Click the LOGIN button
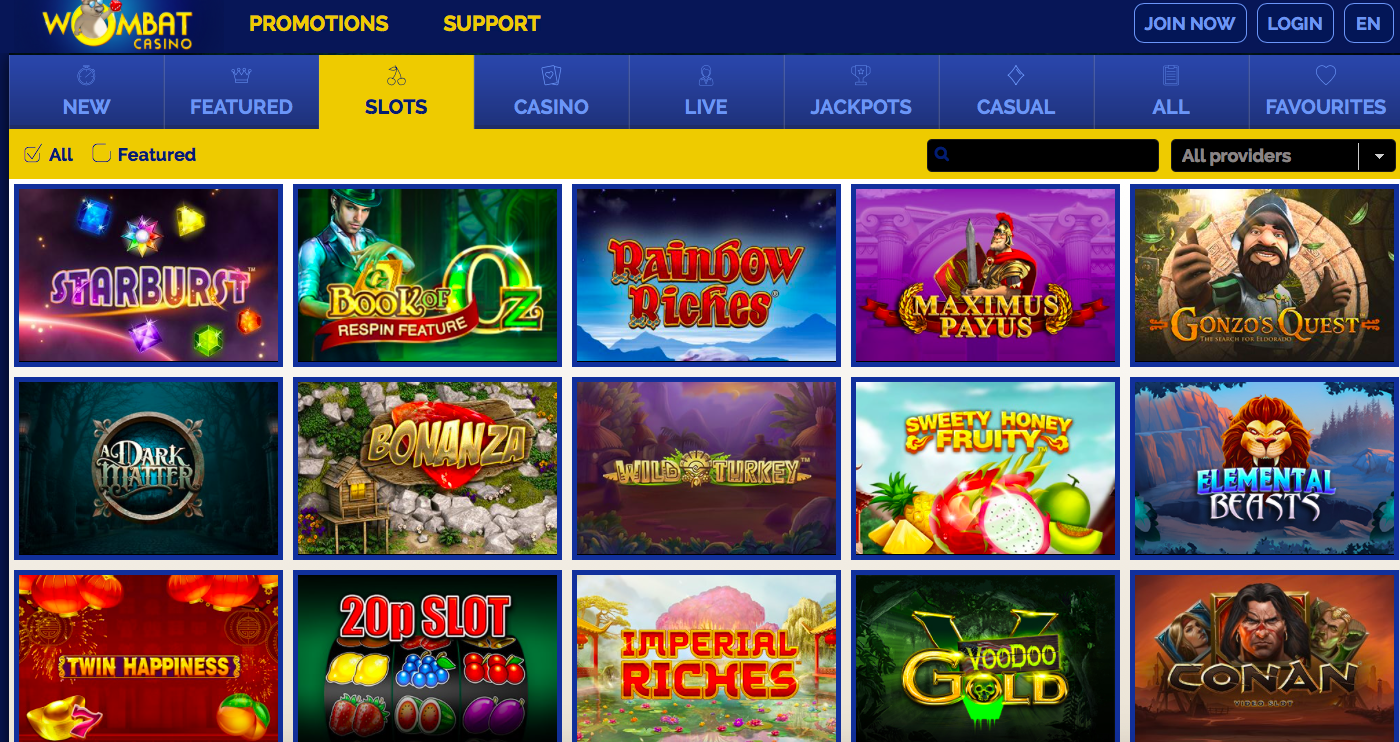This screenshot has width=1400, height=742. coord(1295,24)
